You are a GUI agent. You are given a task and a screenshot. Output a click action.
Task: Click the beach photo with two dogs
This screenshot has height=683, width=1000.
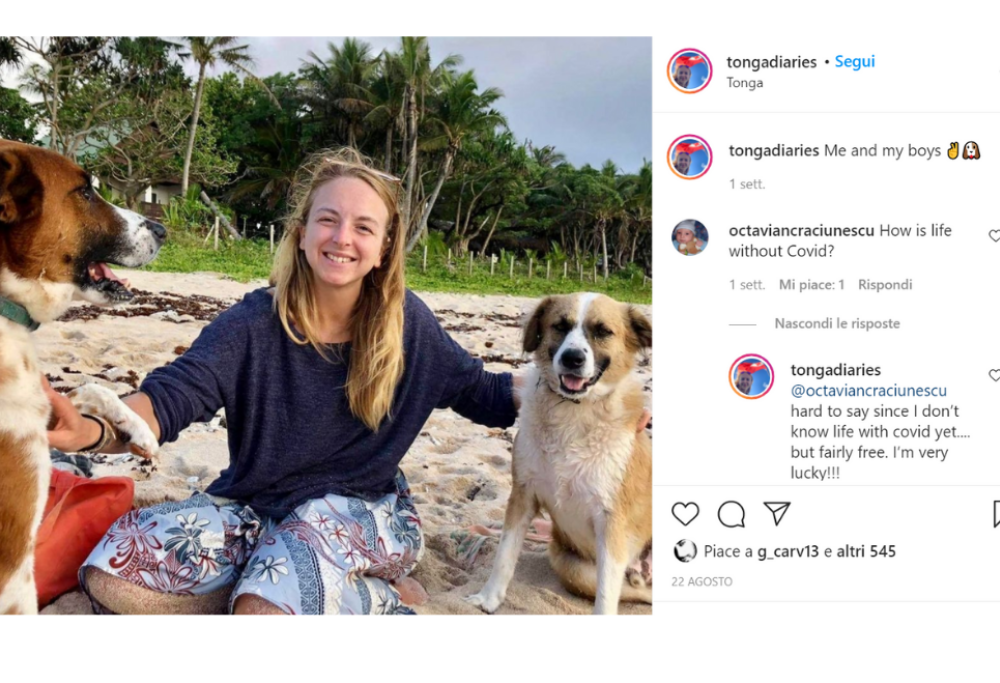pyautogui.click(x=325, y=325)
